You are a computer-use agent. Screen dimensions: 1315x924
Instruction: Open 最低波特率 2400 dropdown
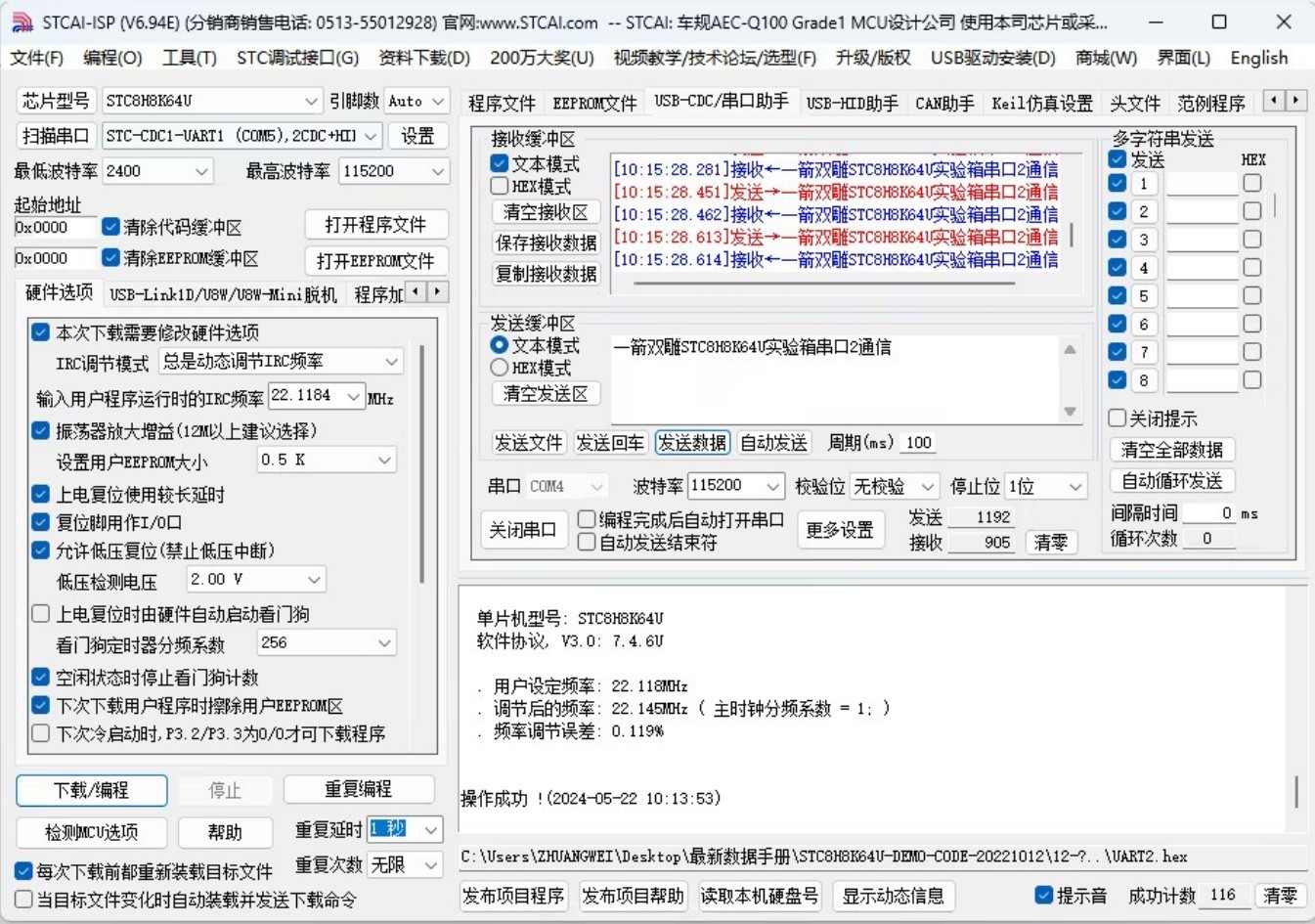click(x=157, y=171)
